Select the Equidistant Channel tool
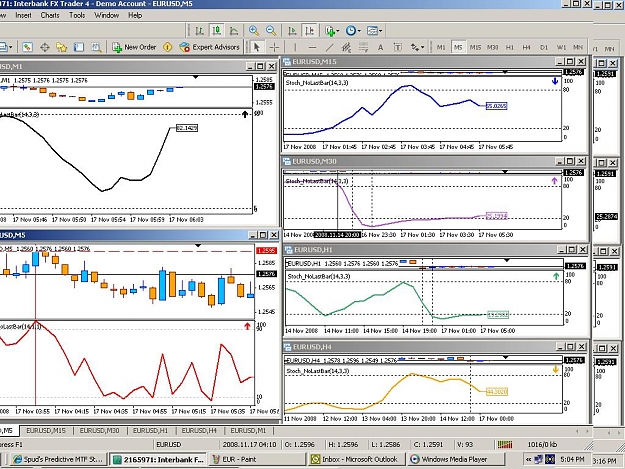The width and height of the screenshot is (625, 469). pyautogui.click(x=346, y=47)
